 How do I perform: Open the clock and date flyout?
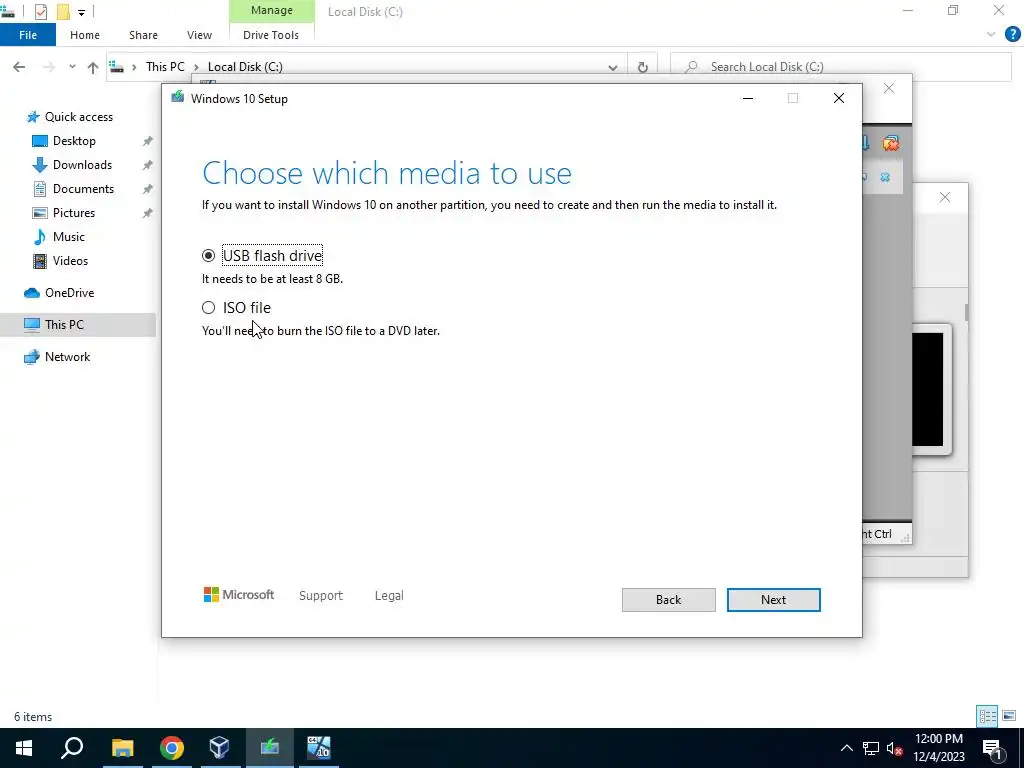pyautogui.click(x=938, y=748)
